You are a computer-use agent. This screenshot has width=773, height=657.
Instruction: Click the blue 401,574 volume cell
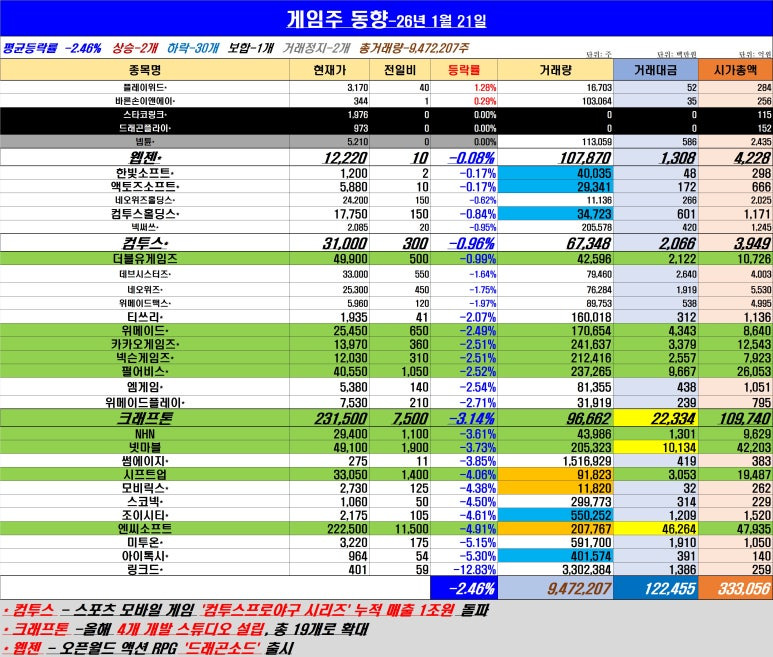[x=556, y=555]
